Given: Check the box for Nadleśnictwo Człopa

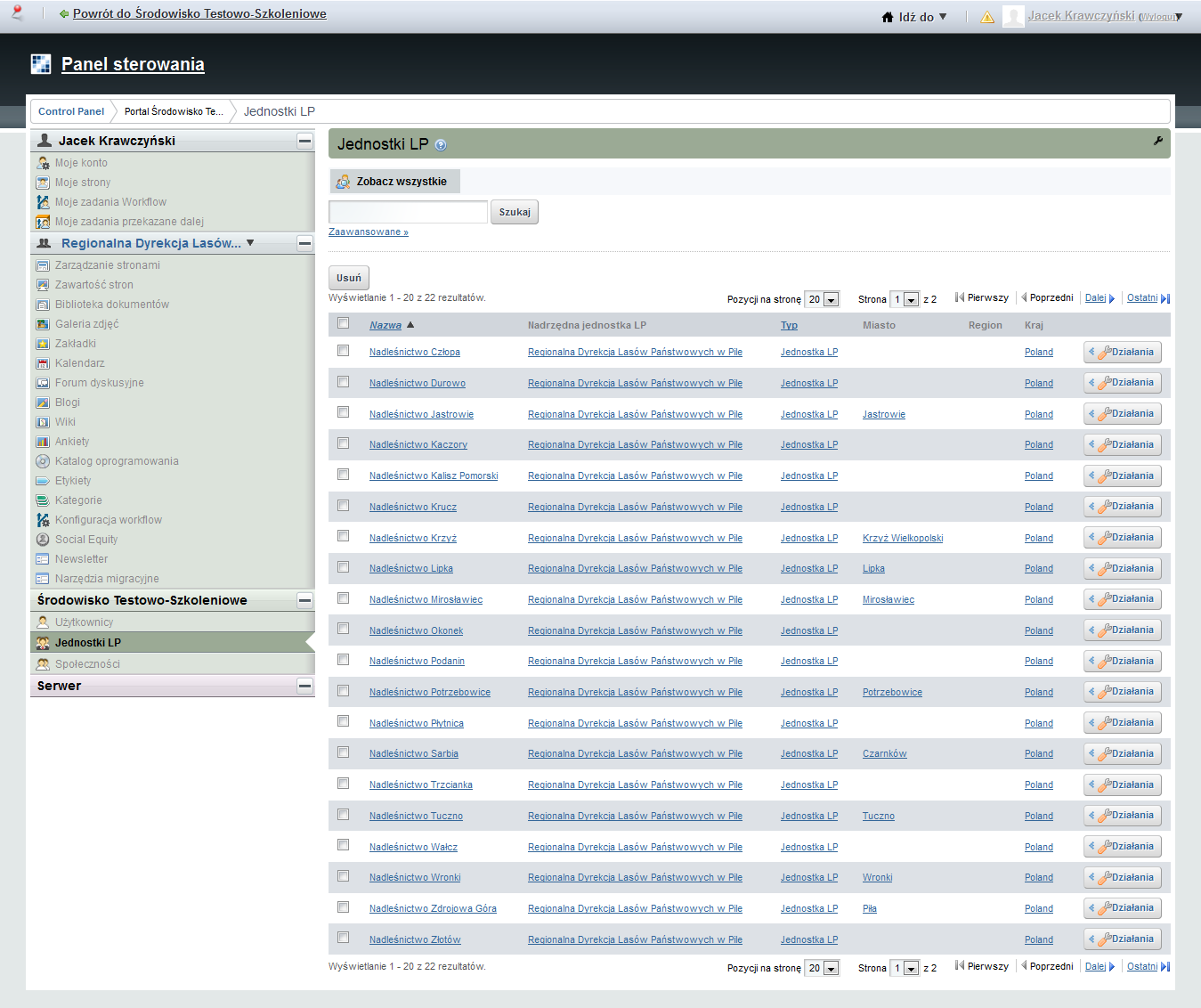Looking at the screenshot, I should 343,351.
